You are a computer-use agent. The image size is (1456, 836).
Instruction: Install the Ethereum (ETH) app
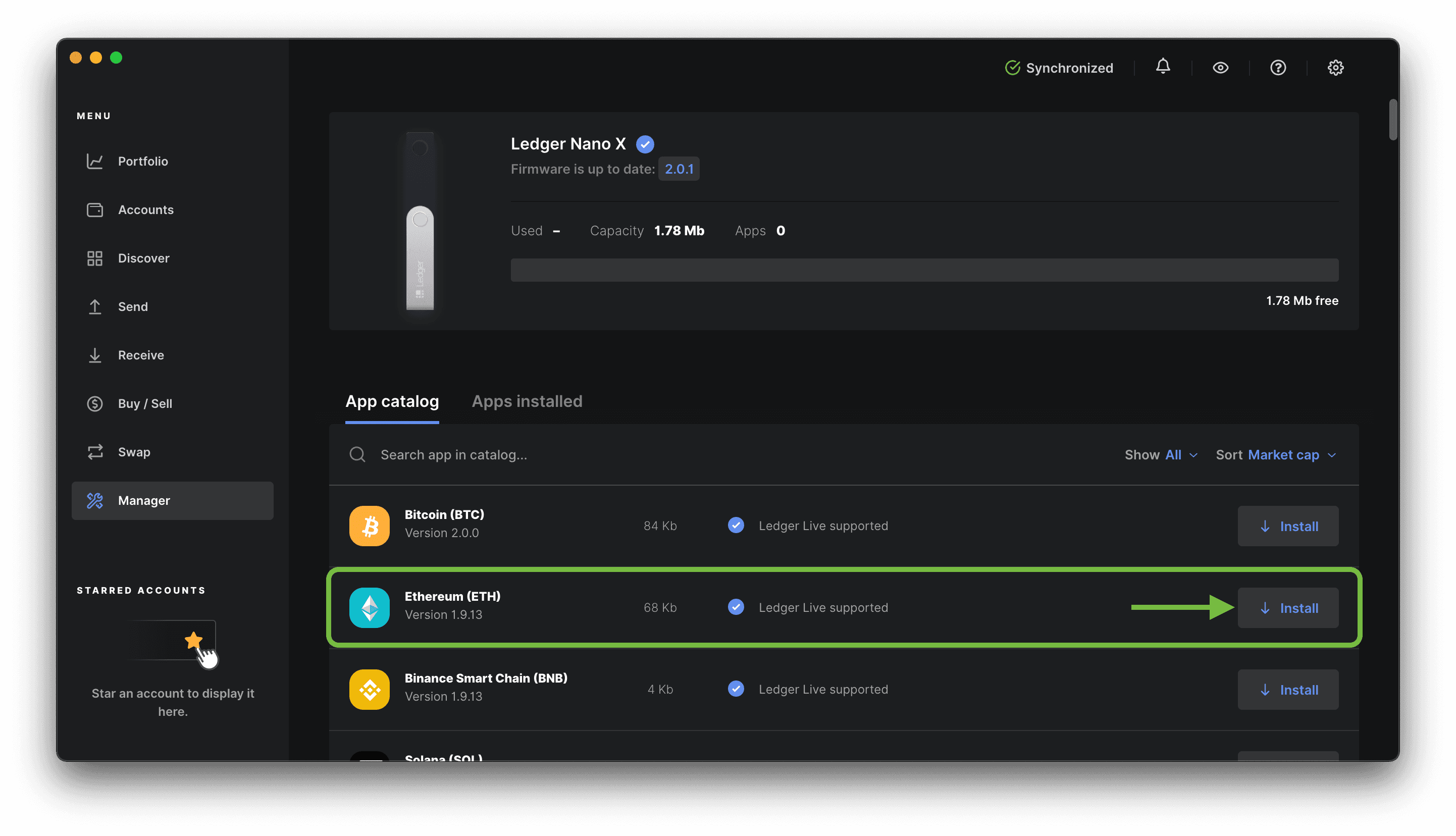(x=1288, y=608)
